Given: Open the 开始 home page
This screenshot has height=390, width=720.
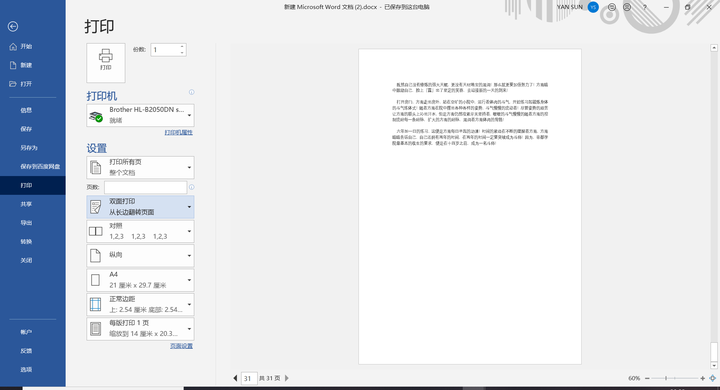Looking at the screenshot, I should pyautogui.click(x=33, y=46).
